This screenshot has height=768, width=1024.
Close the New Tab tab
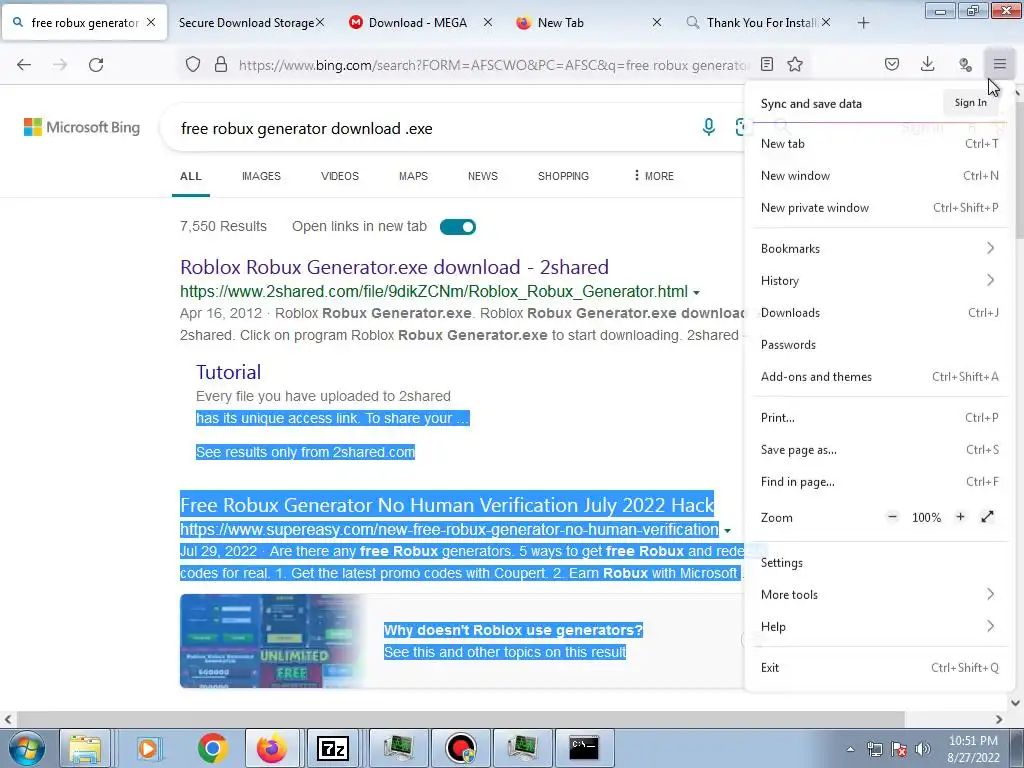coord(657,22)
